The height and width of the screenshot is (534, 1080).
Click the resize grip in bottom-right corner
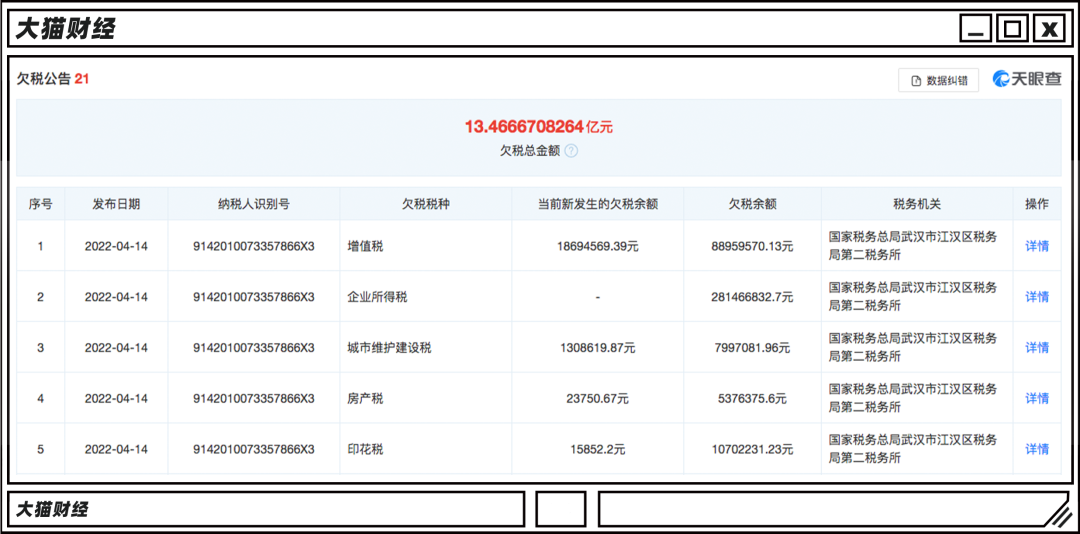tap(1055, 513)
